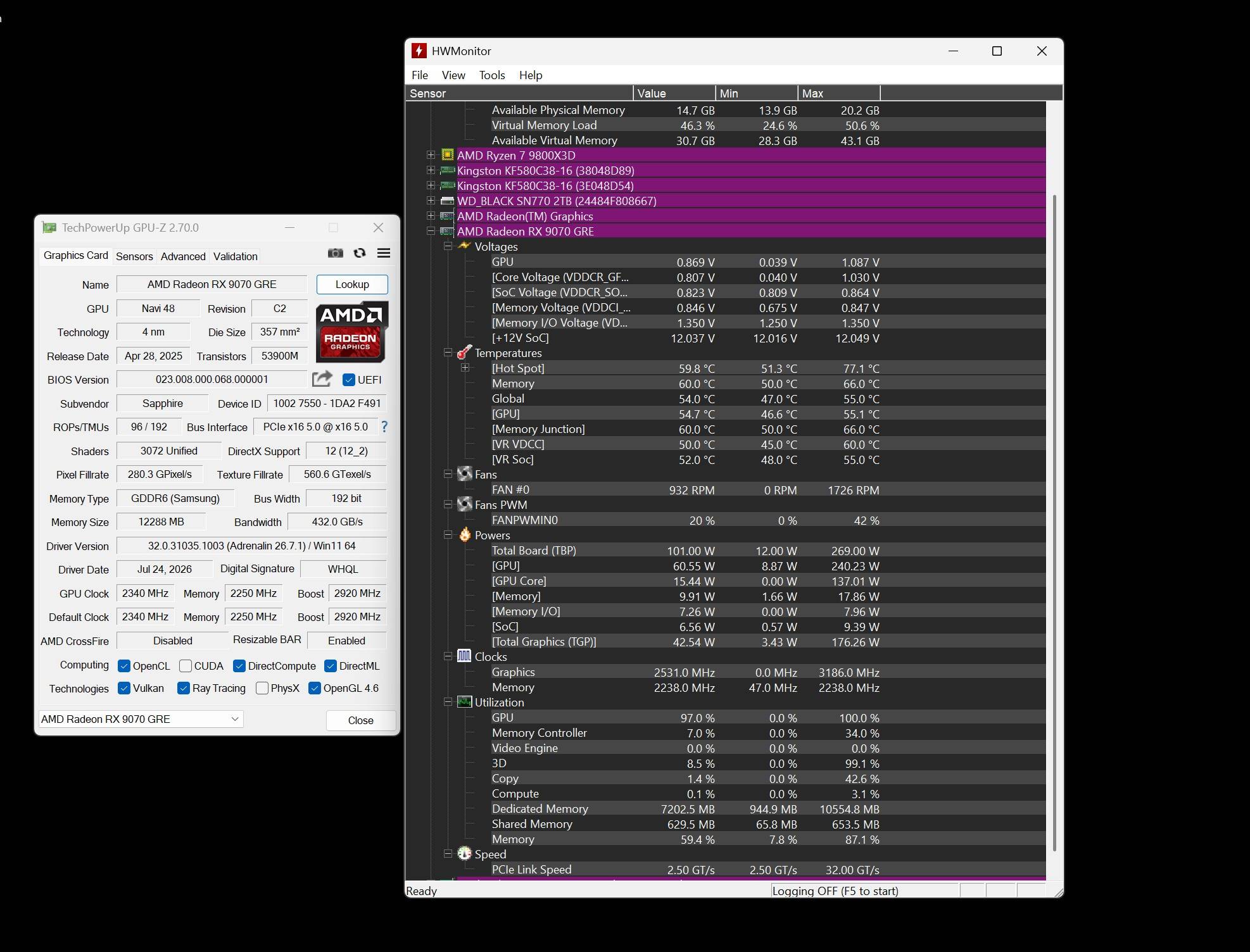Open the Validation tab in GPU-Z
This screenshot has width=1250, height=952.
pos(236,256)
